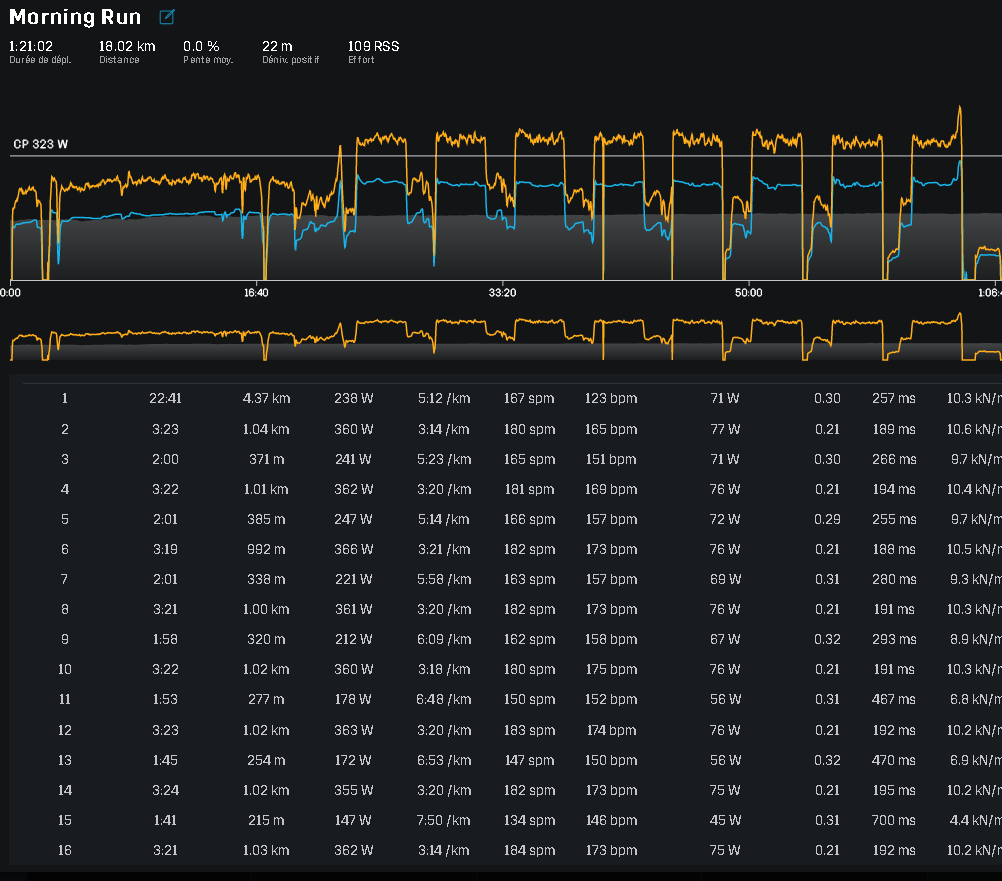
Task: Click lap 15 ground time 700 ms
Action: 894,820
